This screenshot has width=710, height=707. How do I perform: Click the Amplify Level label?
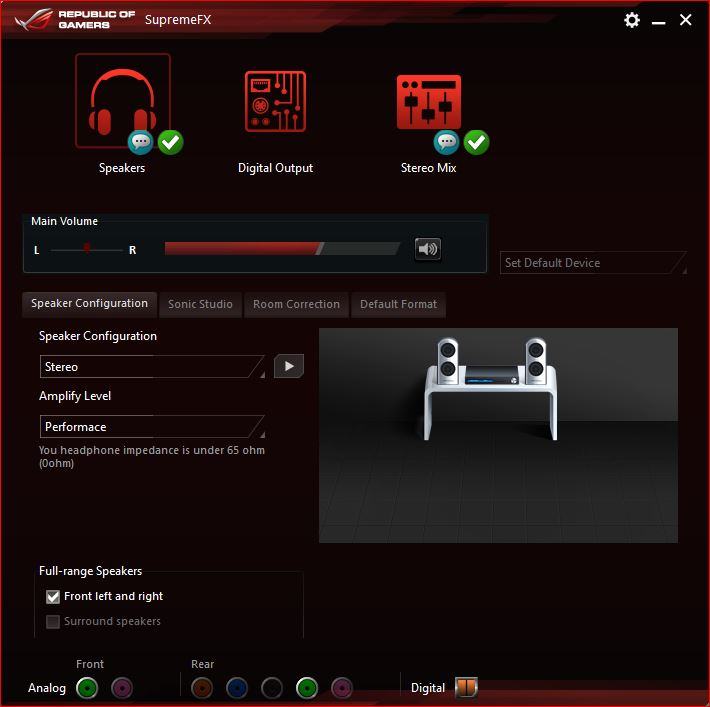coord(75,396)
